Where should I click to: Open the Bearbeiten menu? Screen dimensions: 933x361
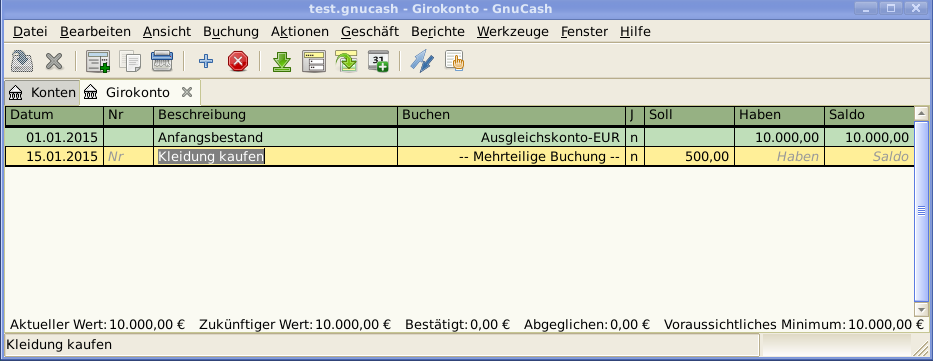coord(95,32)
